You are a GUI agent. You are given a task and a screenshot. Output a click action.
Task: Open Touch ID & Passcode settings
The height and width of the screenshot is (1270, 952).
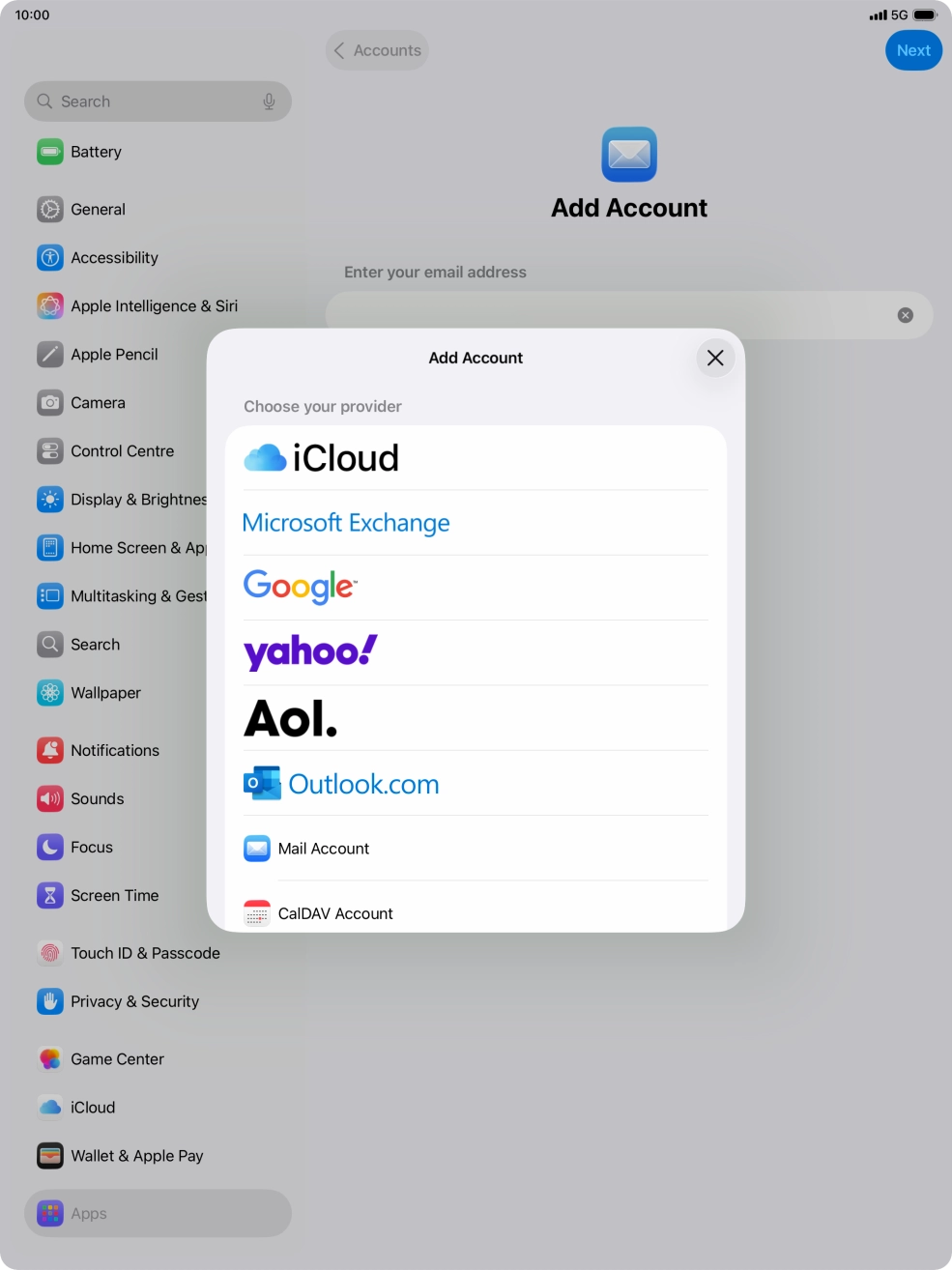145,953
